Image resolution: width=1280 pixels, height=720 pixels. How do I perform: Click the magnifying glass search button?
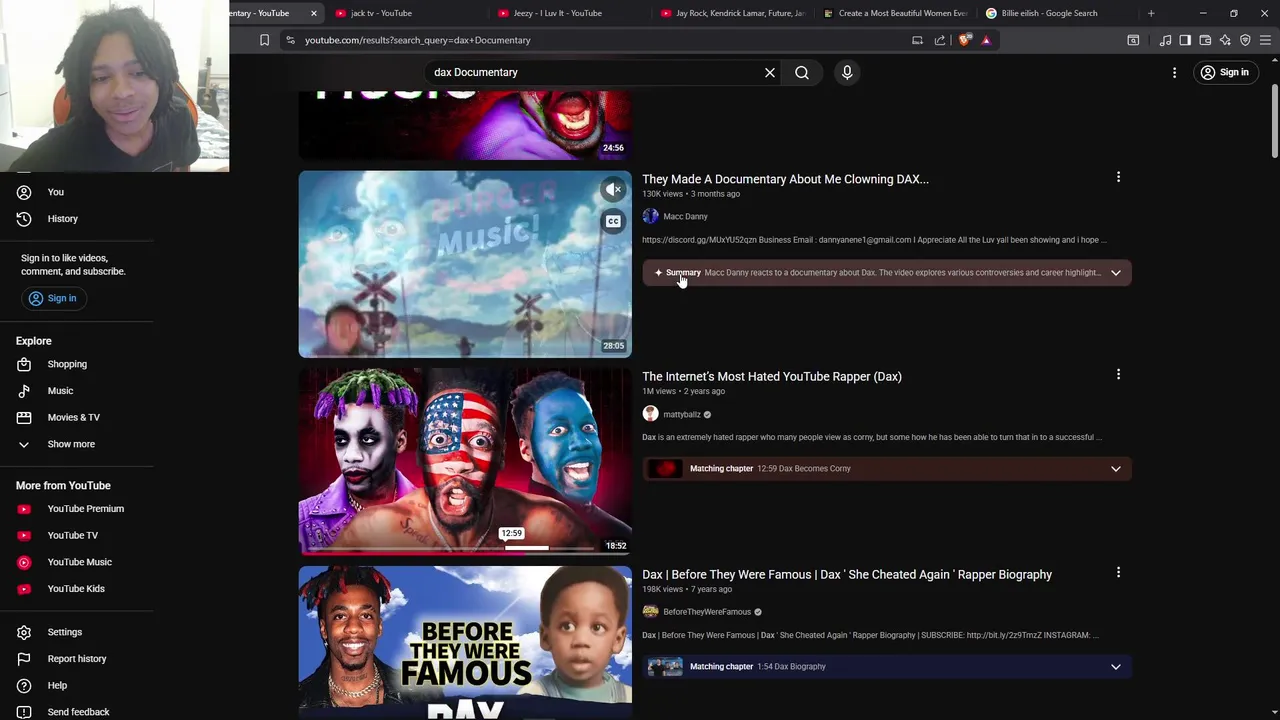(x=802, y=72)
